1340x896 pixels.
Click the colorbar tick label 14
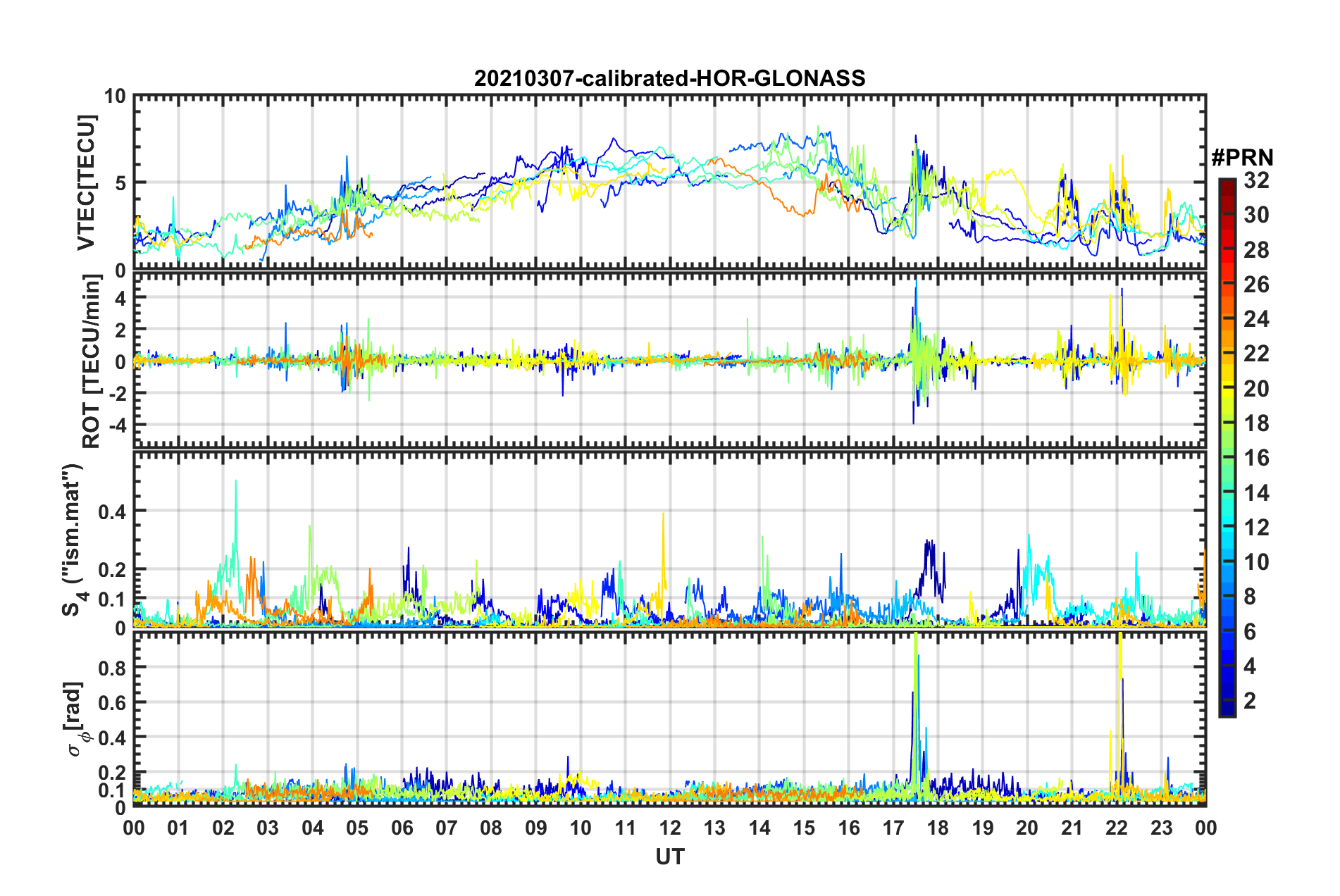pyautogui.click(x=1256, y=492)
